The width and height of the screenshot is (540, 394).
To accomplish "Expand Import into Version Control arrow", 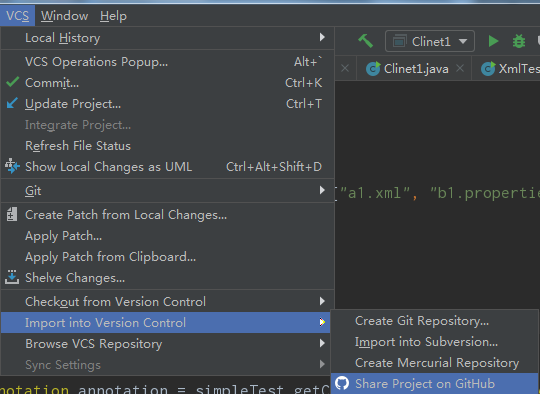I will coord(322,322).
